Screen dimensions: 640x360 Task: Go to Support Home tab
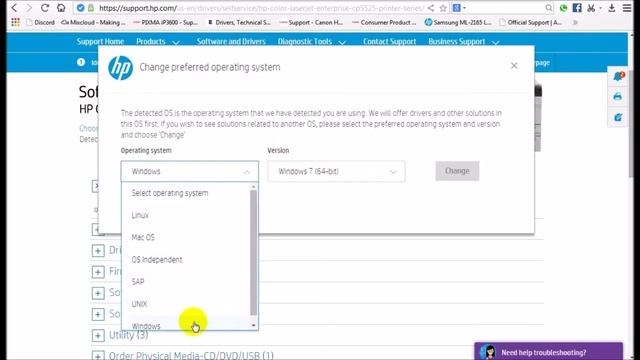[x=100, y=42]
